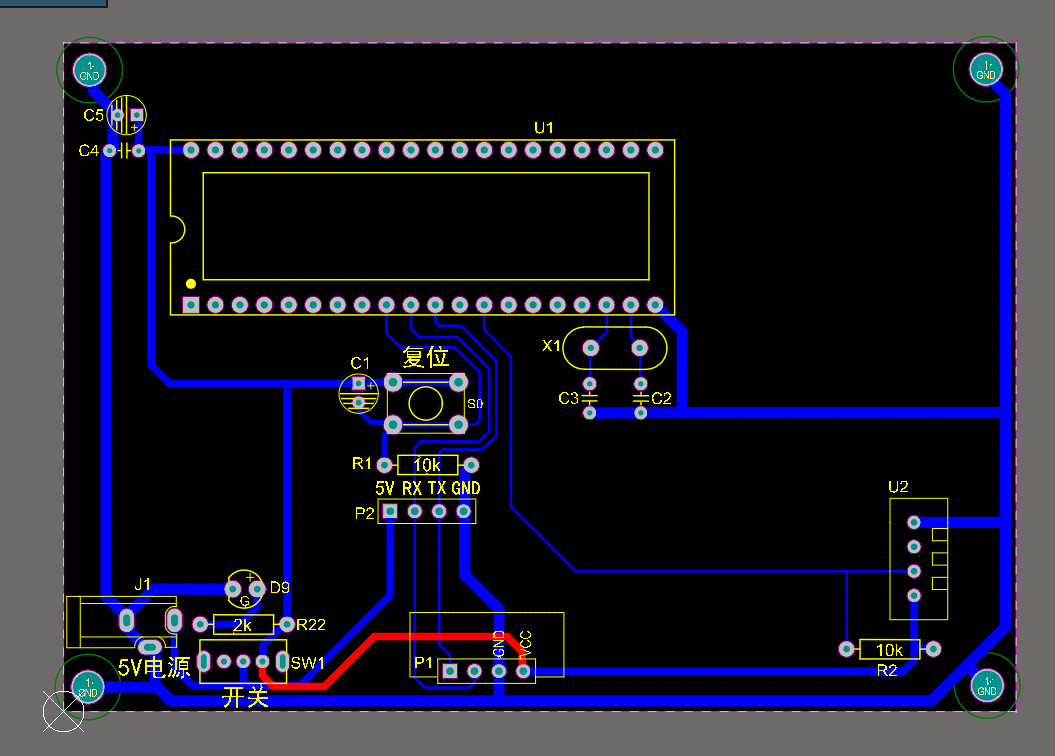The image size is (1055, 756).
Task: Select the bottom-right GND mounting hole pad
Action: pos(987,686)
